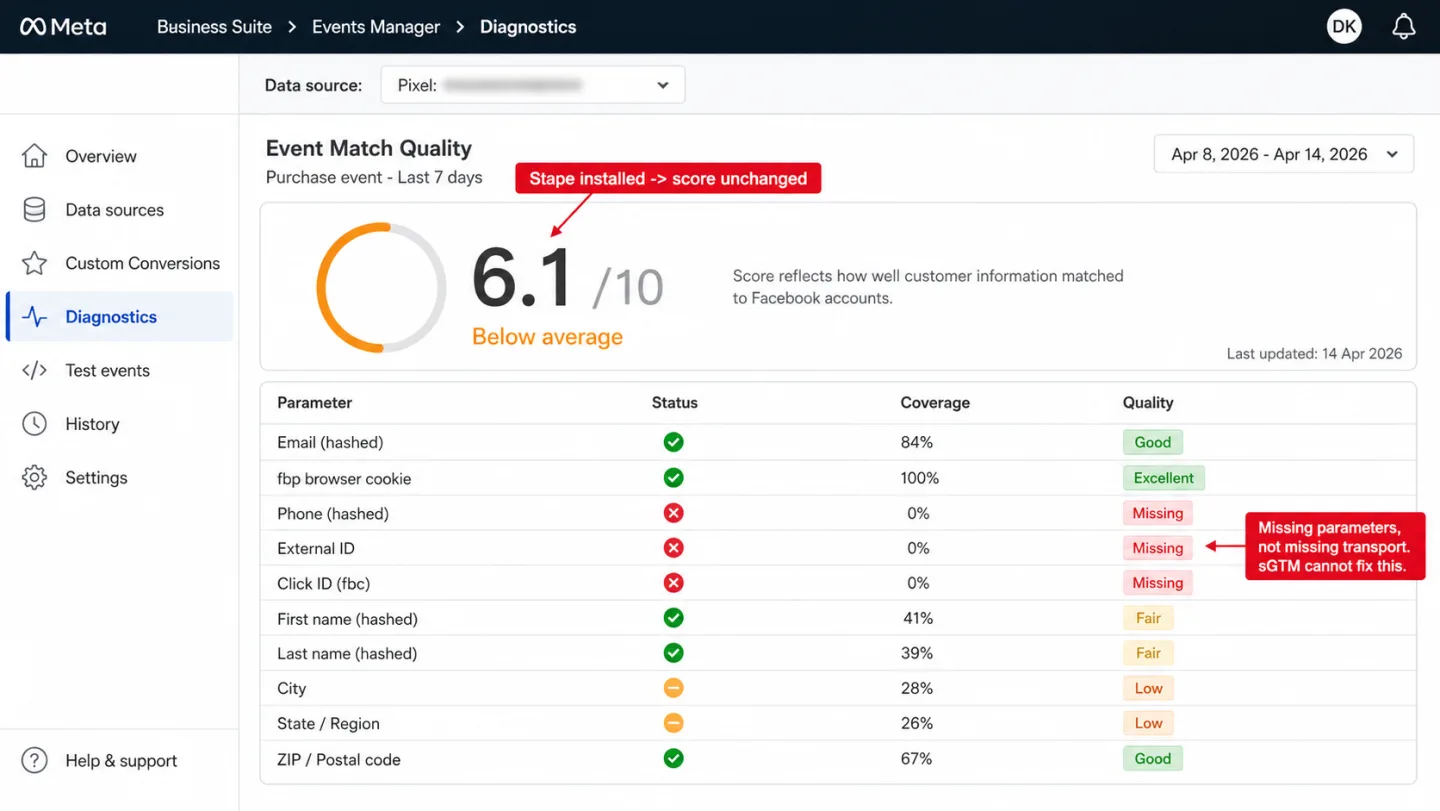Click the Event Match Quality heading
The height and width of the screenshot is (811, 1440).
(369, 148)
